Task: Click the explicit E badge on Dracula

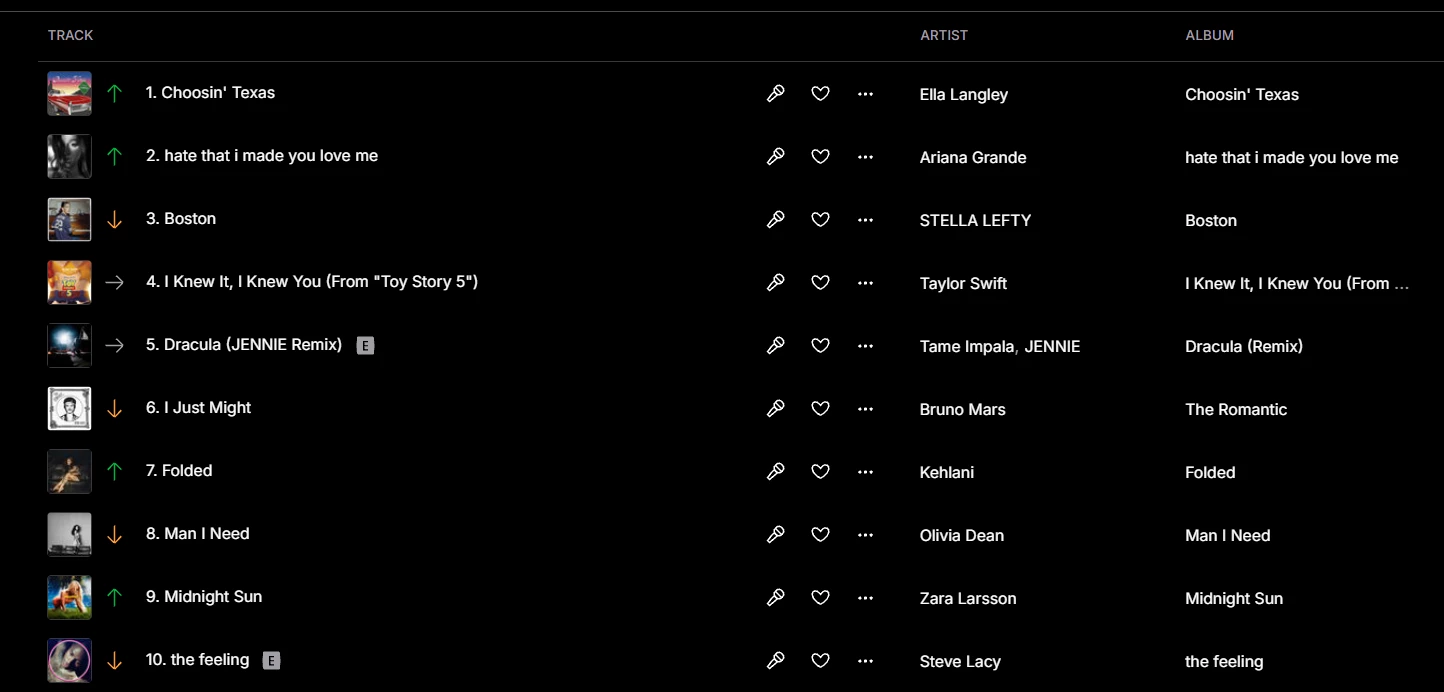Action: pos(365,346)
